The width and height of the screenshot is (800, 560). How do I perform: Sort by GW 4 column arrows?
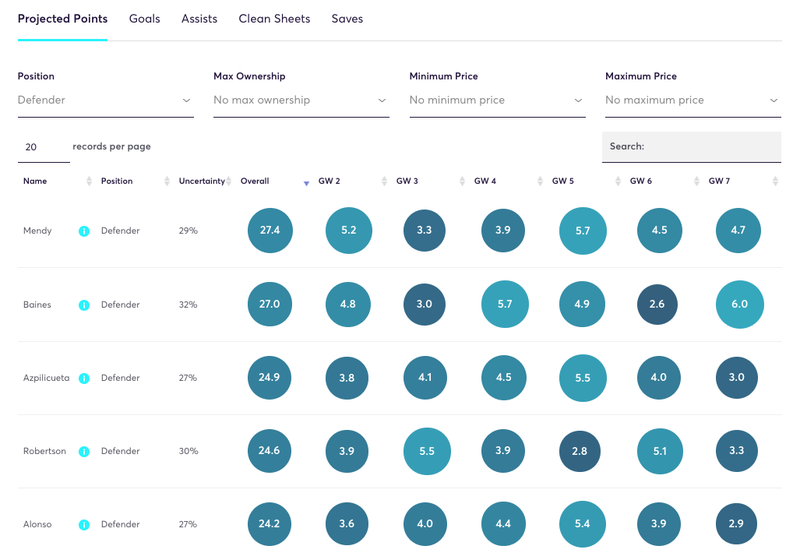tap(540, 181)
